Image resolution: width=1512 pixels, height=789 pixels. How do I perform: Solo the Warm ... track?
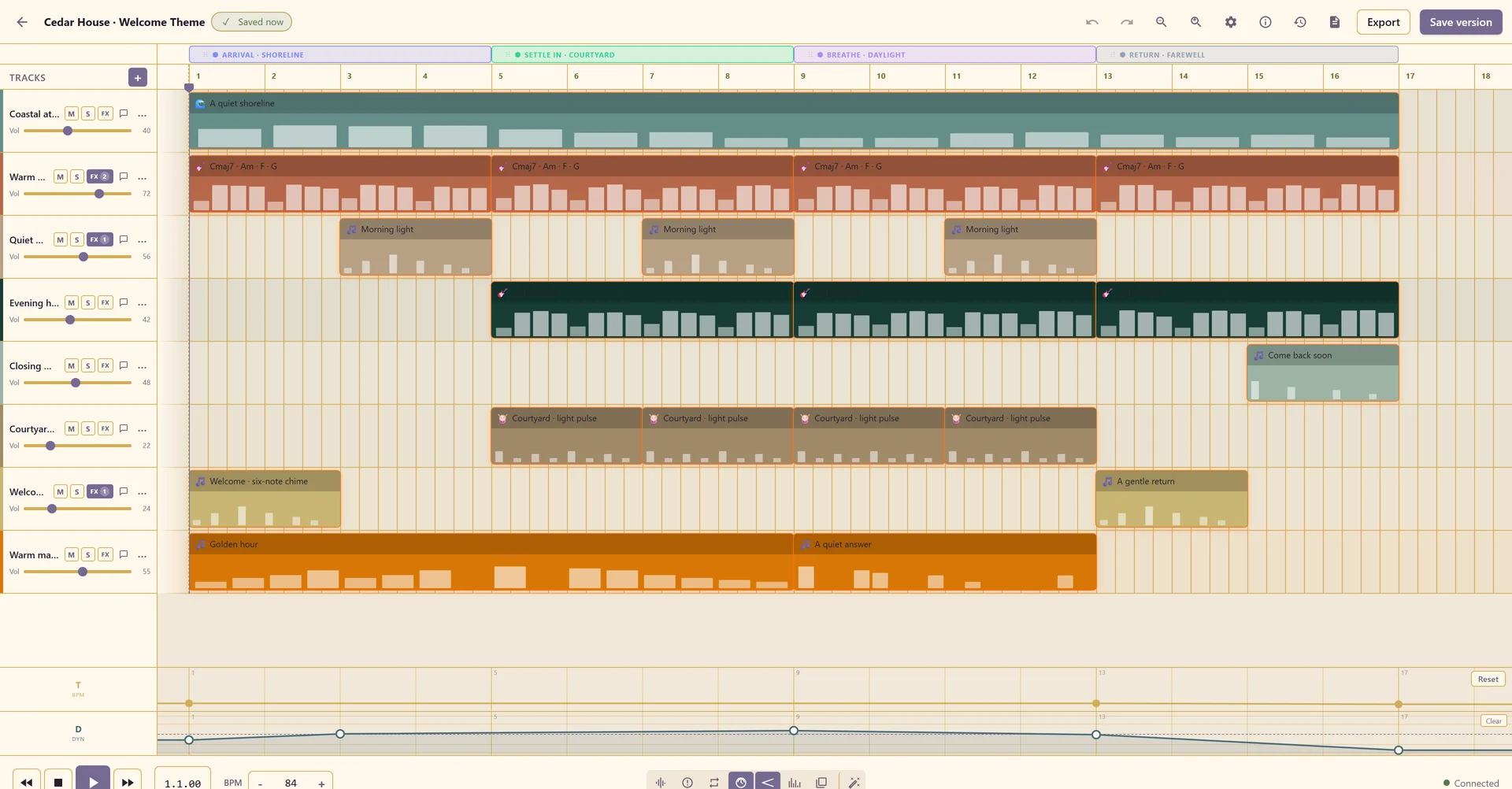(77, 176)
